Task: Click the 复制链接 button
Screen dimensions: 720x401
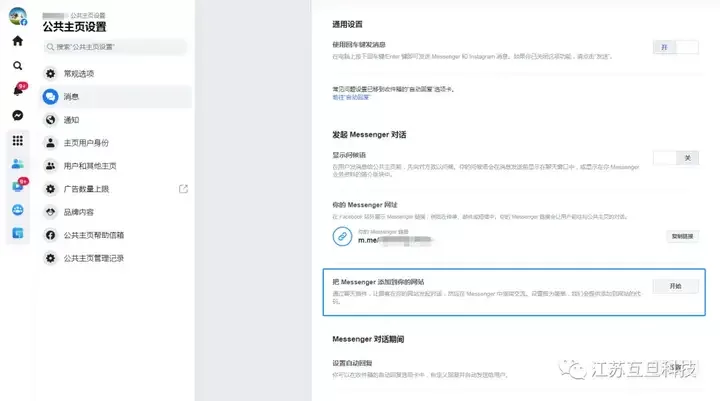Action: click(x=682, y=236)
